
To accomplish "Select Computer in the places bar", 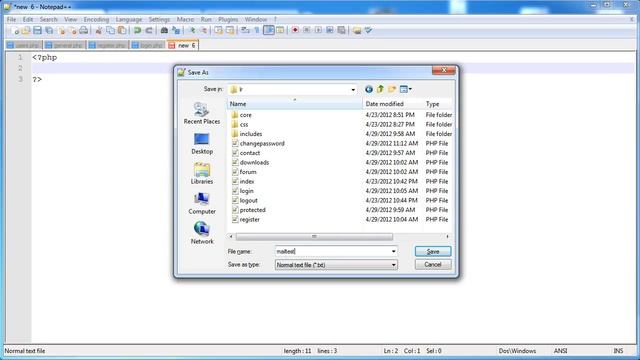I will tap(202, 204).
